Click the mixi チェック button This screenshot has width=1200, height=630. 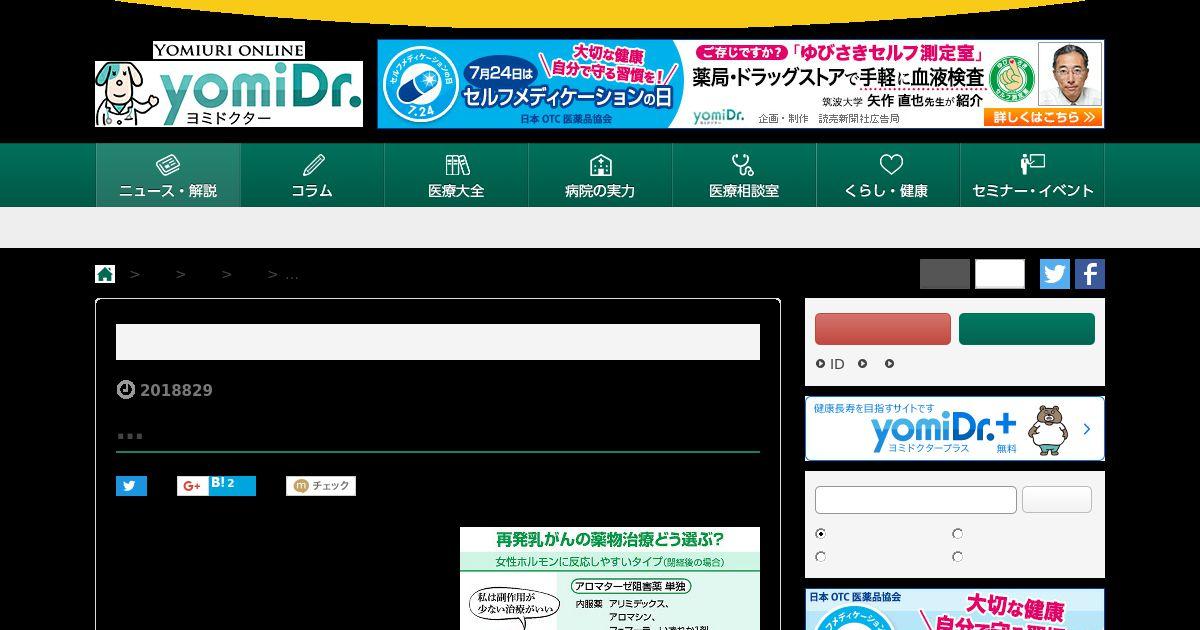point(321,486)
